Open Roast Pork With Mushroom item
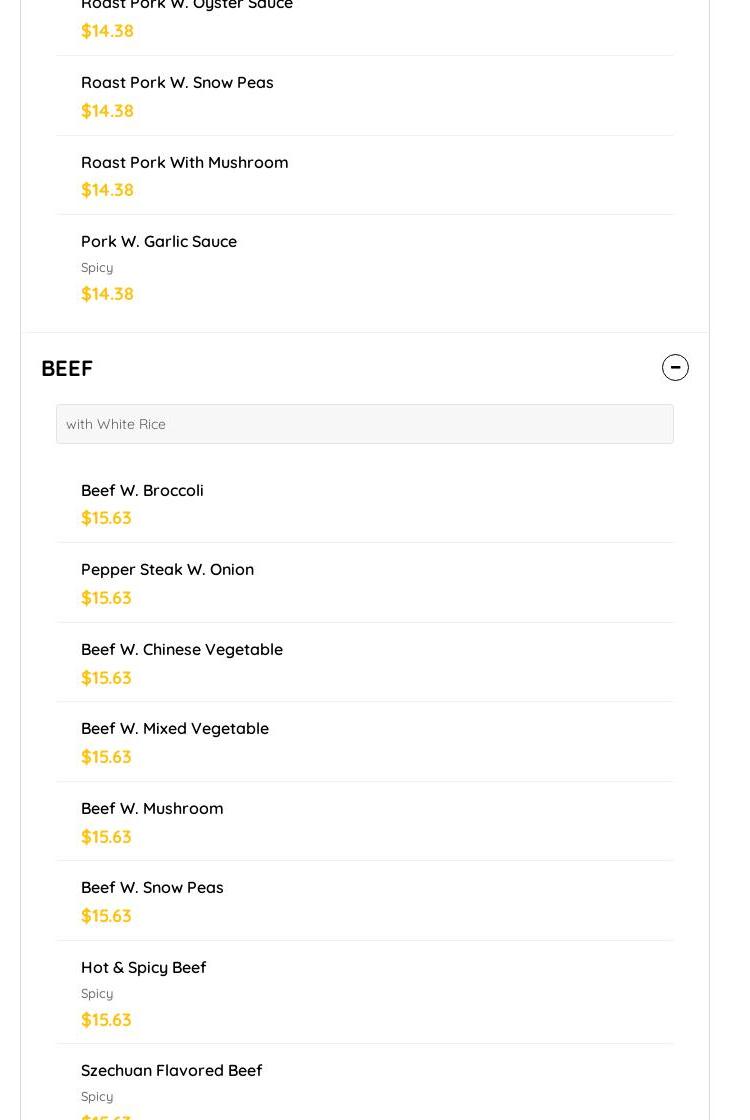 click(x=184, y=162)
